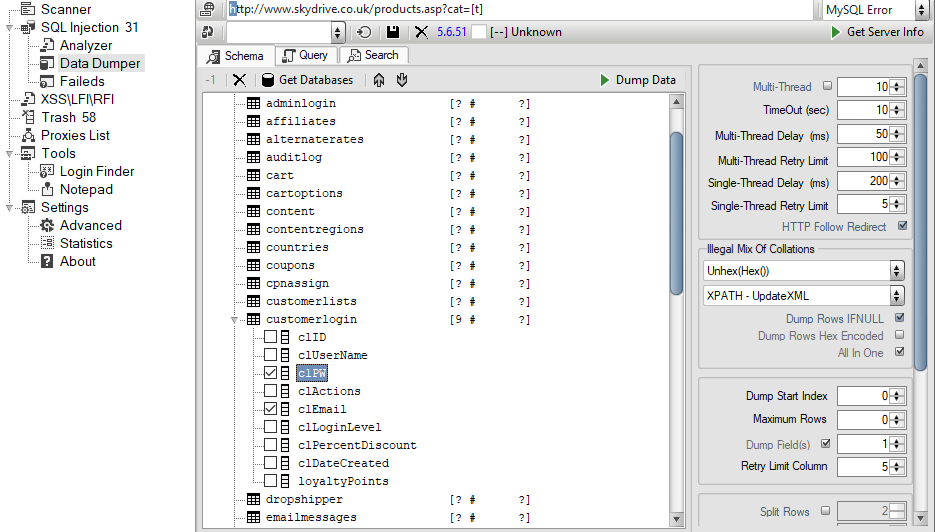Enable Dump Rows Hex Encoded checkbox

tap(899, 335)
